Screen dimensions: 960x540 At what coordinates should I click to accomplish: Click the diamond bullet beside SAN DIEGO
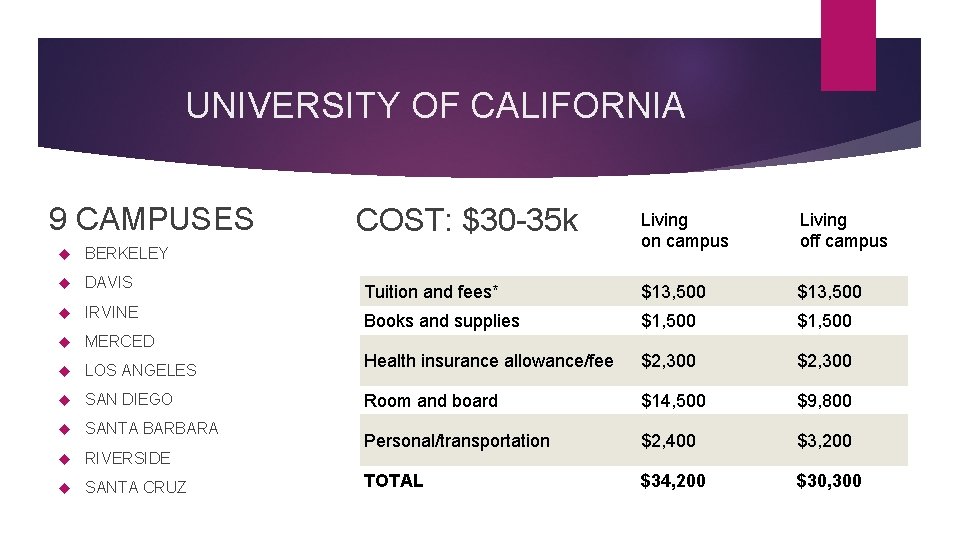[x=62, y=400]
